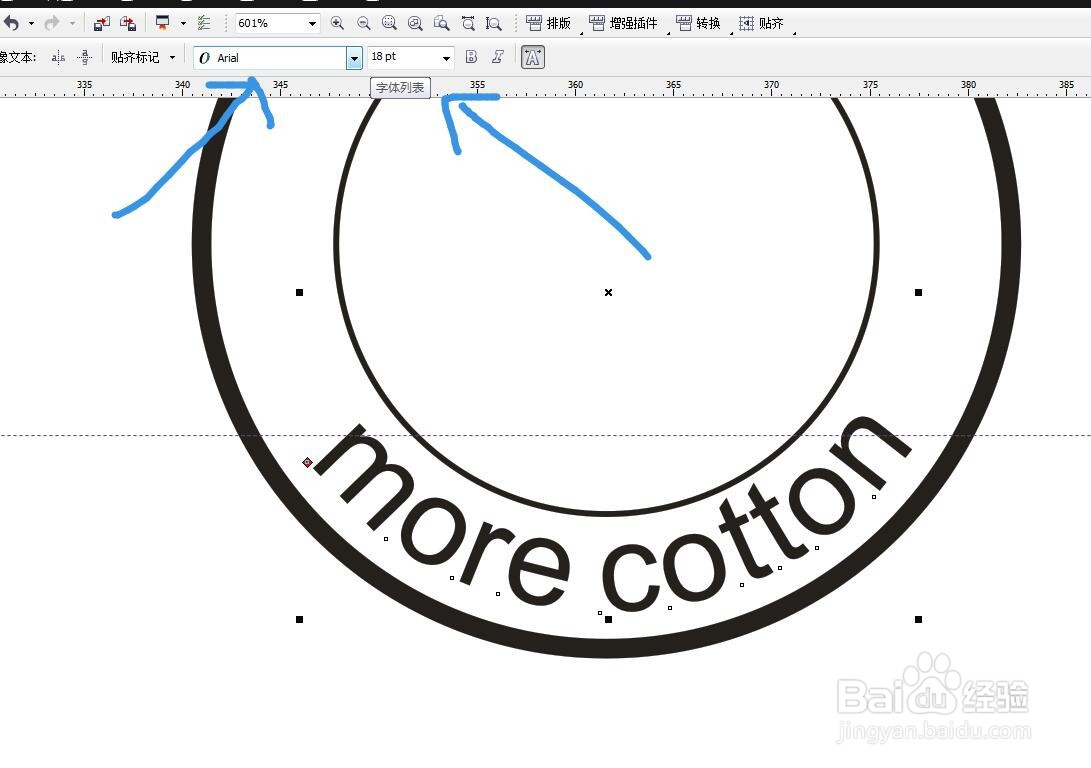Click the red text-on-path offset handle

pyautogui.click(x=308, y=462)
